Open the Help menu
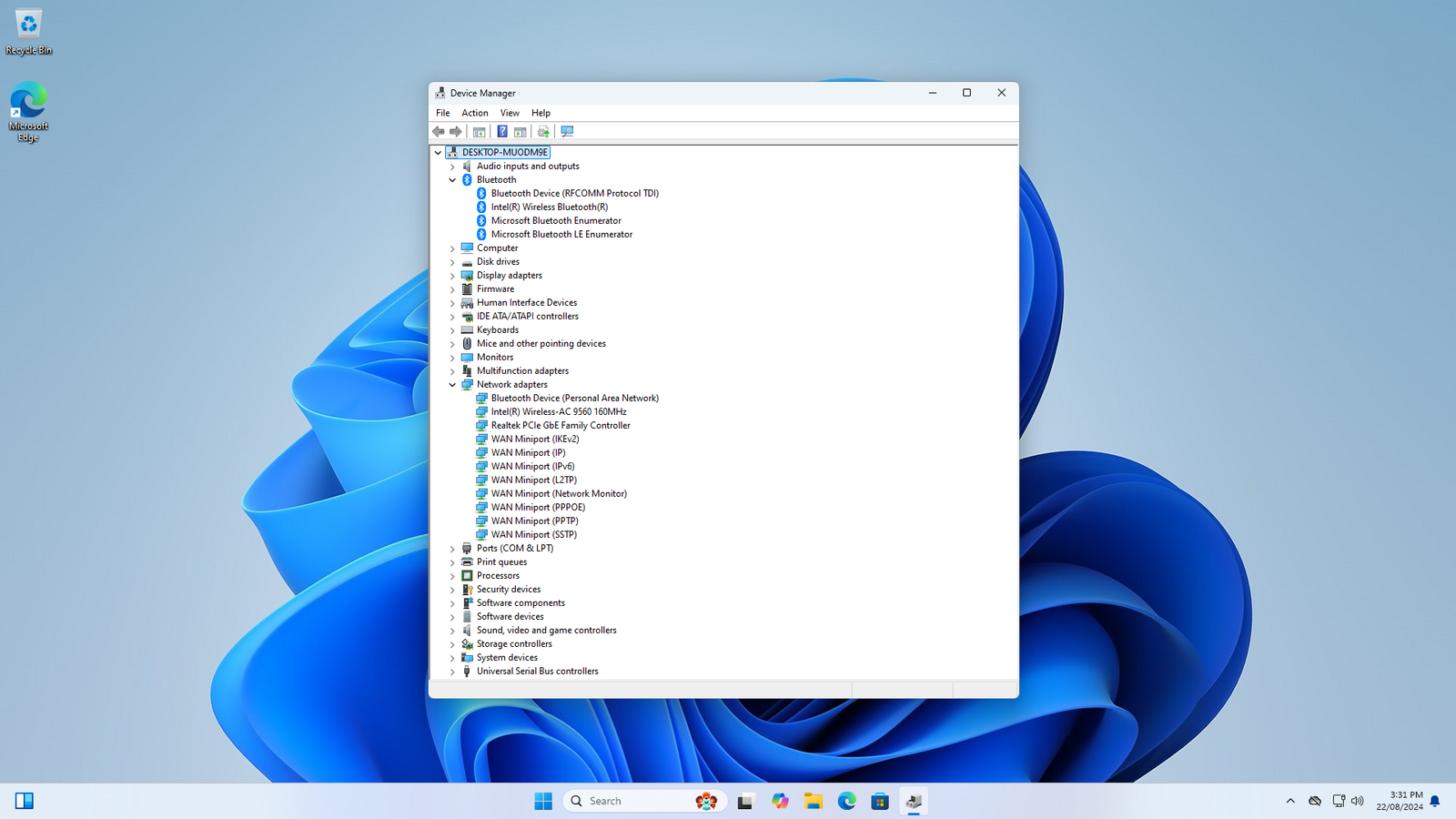Screen dimensions: 1456x819 click(x=541, y=113)
